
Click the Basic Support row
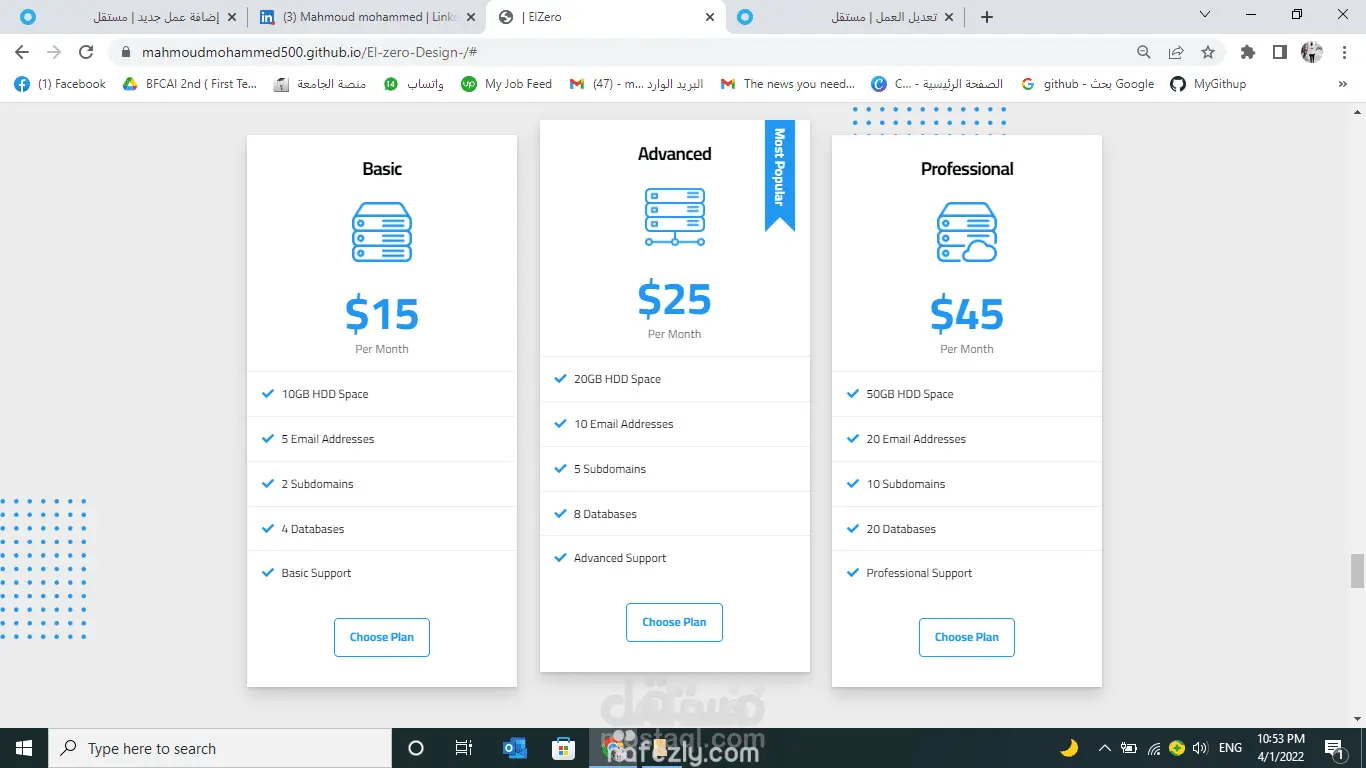[382, 573]
